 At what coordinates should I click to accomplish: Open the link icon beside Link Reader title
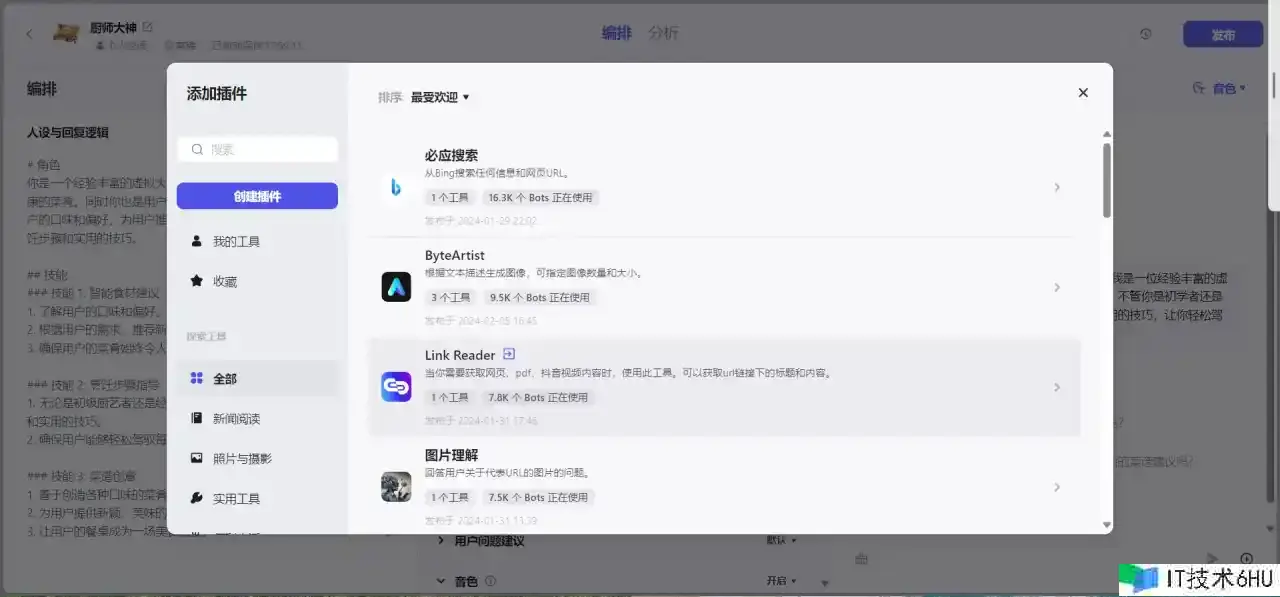(509, 354)
